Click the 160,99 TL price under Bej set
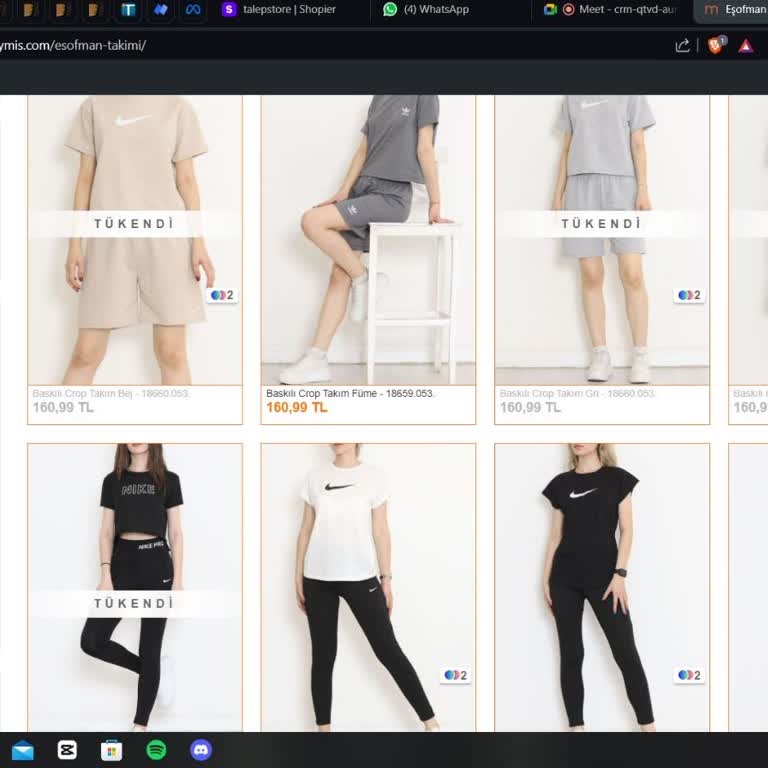 63,408
